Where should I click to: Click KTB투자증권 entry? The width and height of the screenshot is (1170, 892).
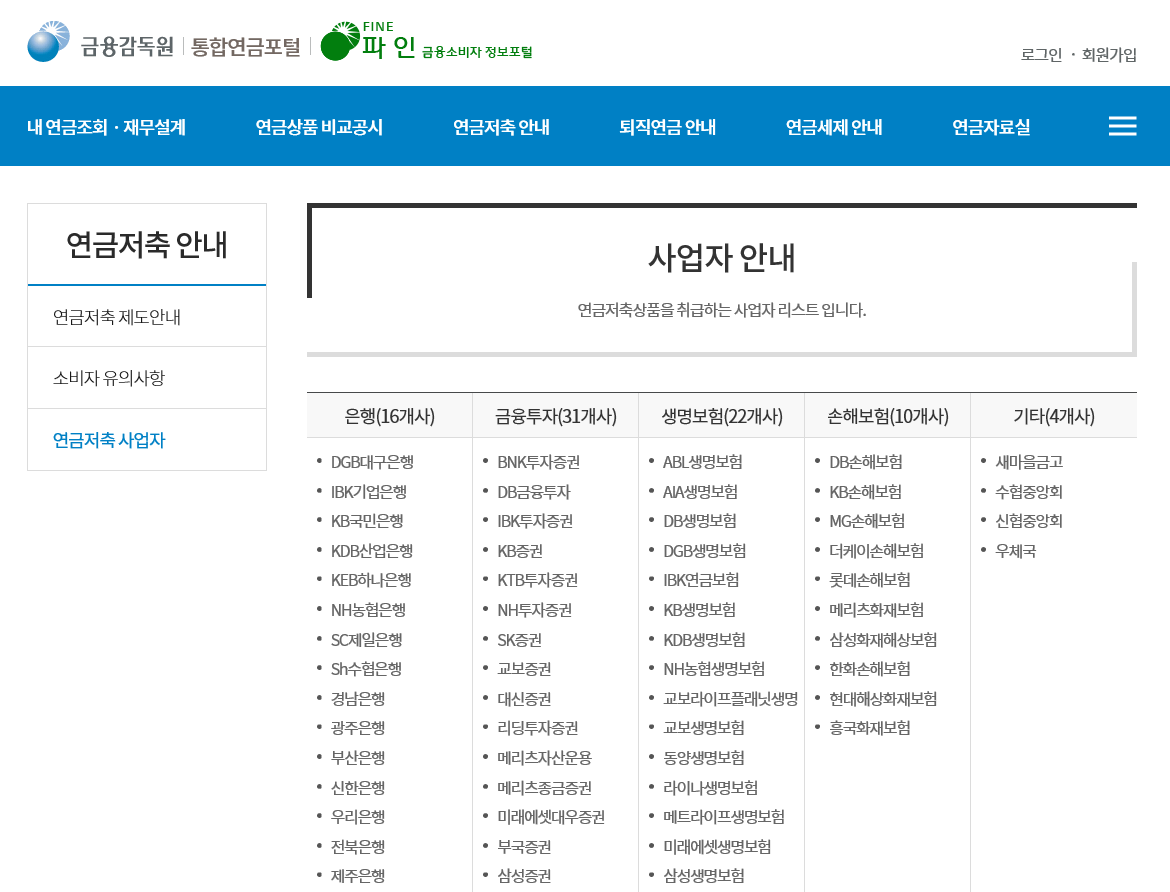pyautogui.click(x=538, y=580)
